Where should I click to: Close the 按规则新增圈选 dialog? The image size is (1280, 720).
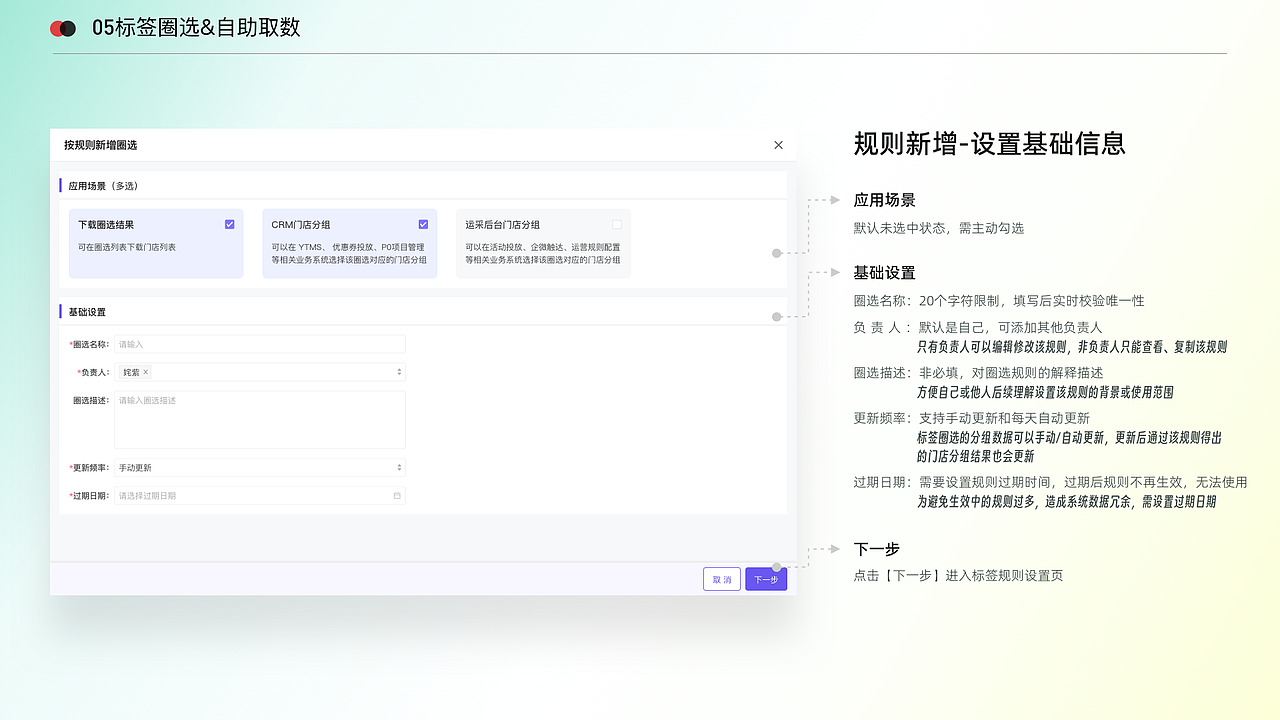point(778,145)
